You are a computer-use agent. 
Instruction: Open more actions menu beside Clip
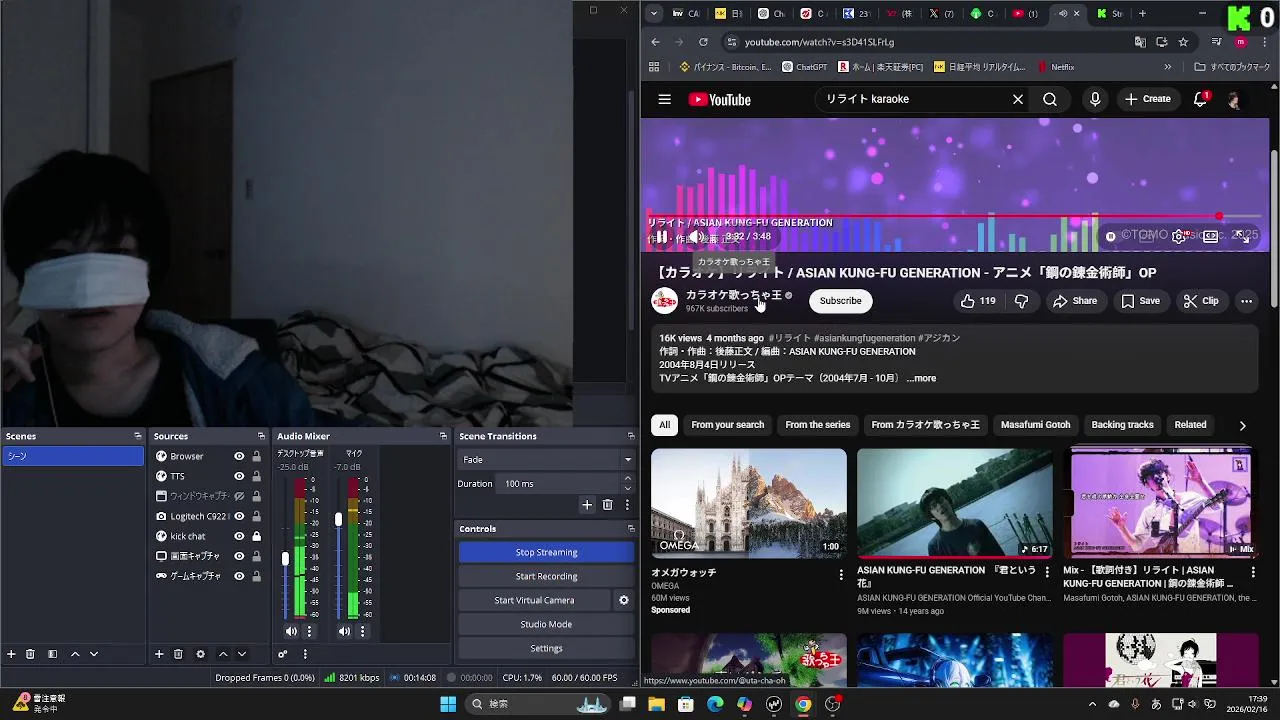pyautogui.click(x=1246, y=301)
